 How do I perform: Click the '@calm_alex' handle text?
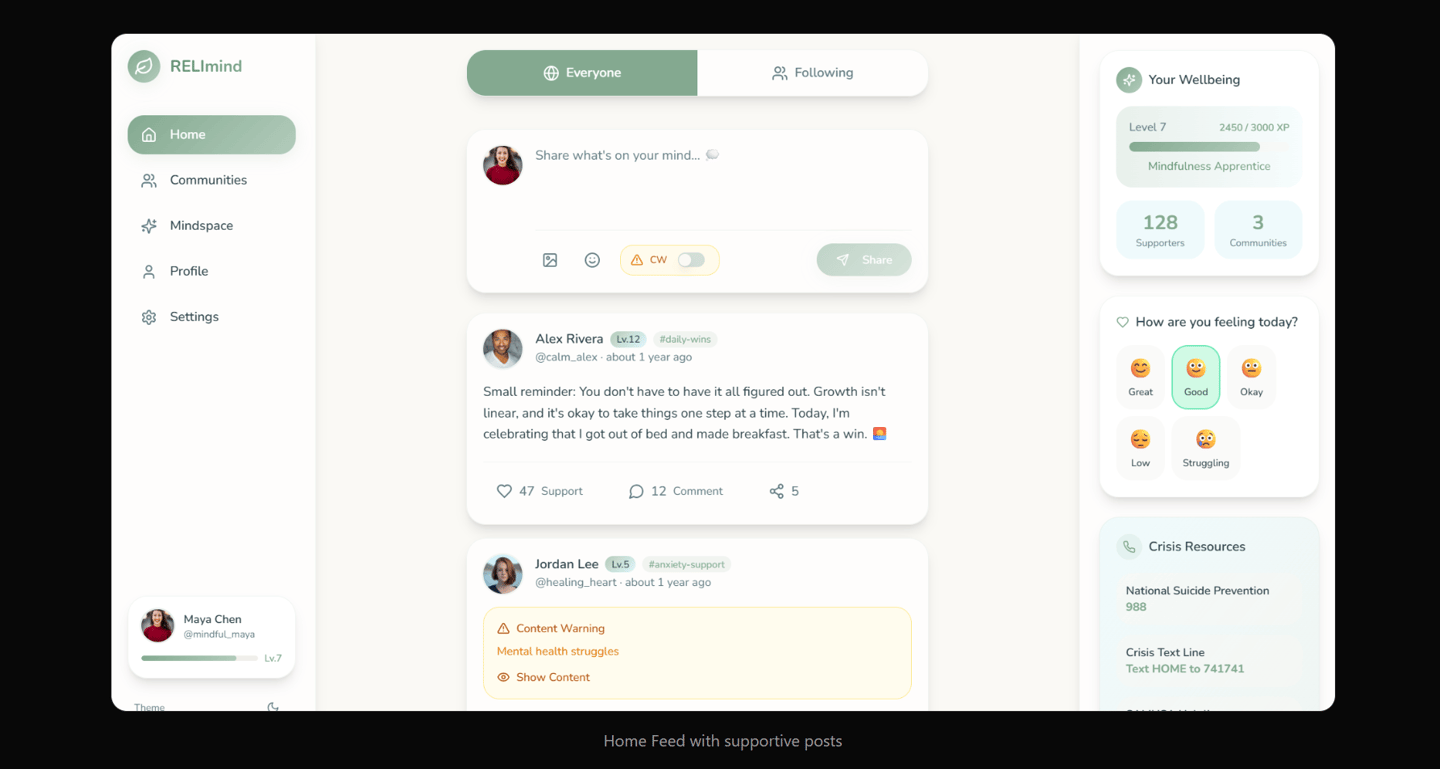(x=566, y=357)
